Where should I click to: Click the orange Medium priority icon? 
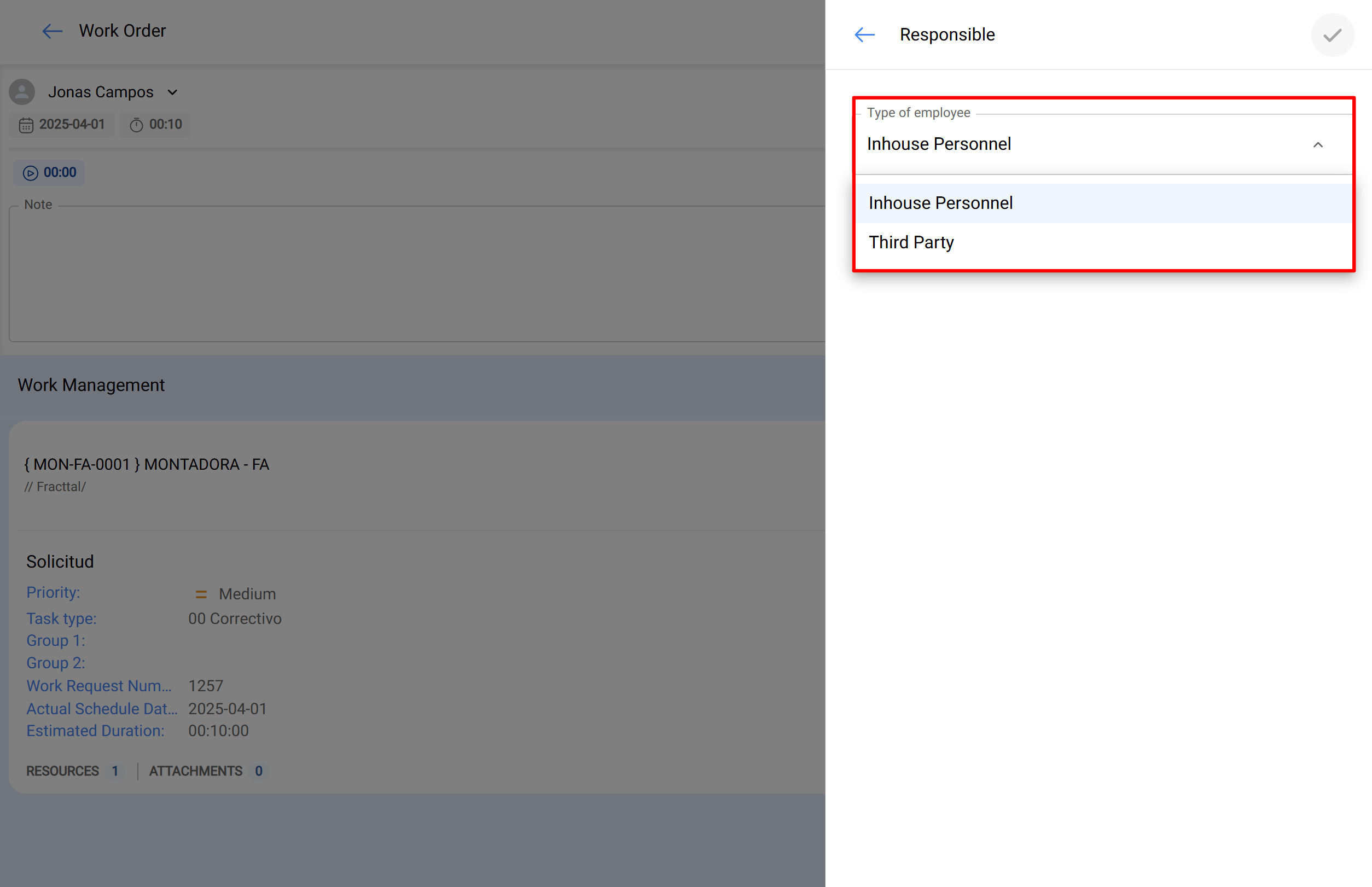(201, 594)
